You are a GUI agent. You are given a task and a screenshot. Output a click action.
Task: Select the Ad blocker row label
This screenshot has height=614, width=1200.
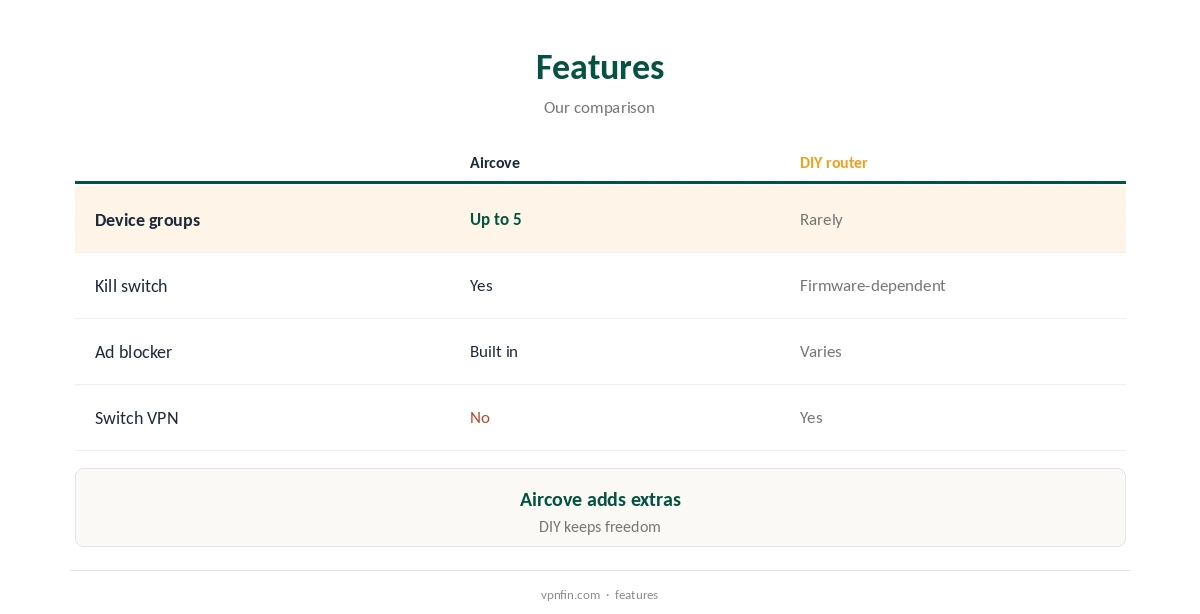[133, 352]
